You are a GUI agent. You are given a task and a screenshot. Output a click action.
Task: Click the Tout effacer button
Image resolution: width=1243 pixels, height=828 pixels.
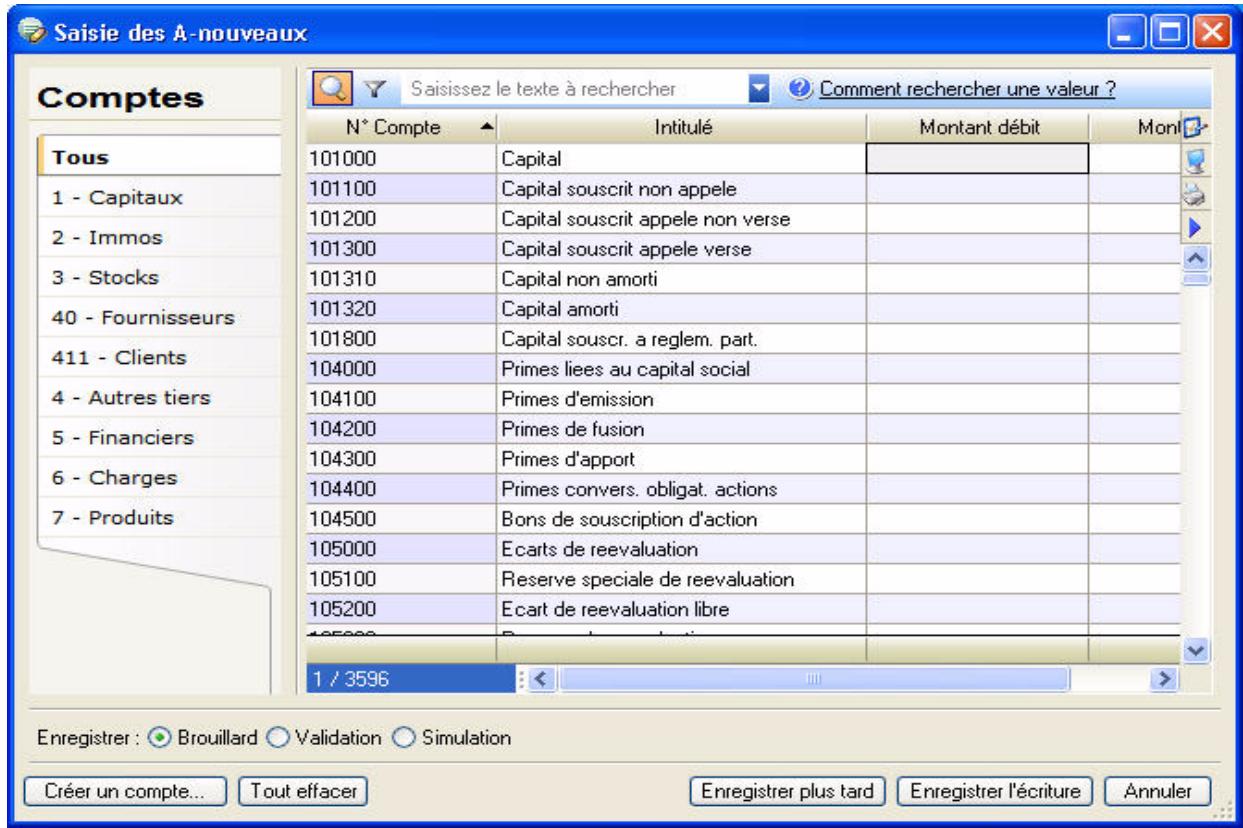pyautogui.click(x=305, y=790)
